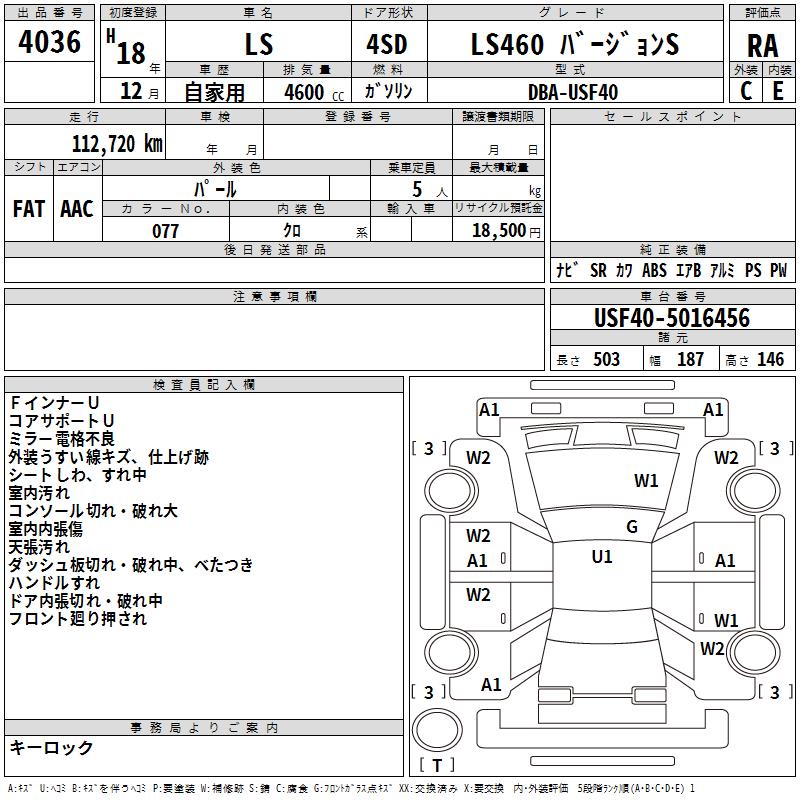This screenshot has width=800, height=800.
Task: Select lot number 4036
Action: pyautogui.click(x=49, y=42)
